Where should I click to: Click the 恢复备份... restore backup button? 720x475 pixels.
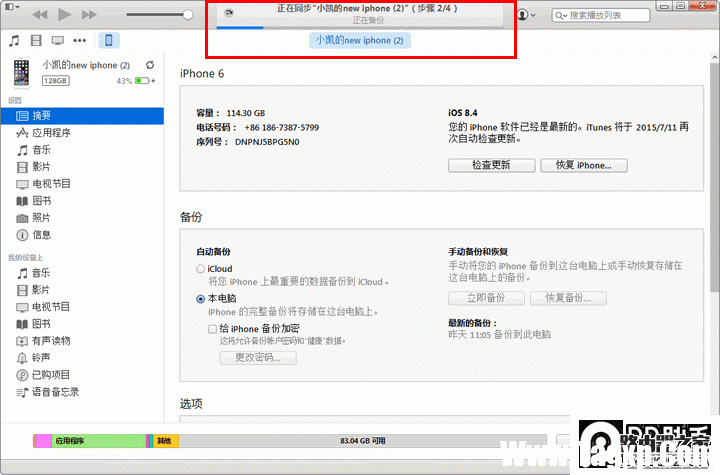(x=568, y=298)
